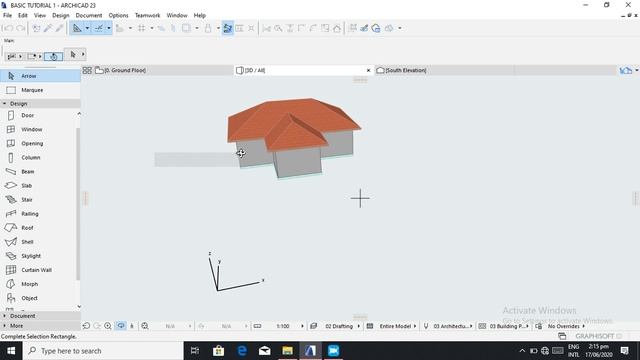640x360 pixels.
Task: Click the previous zoom icon
Action: (x=86, y=326)
